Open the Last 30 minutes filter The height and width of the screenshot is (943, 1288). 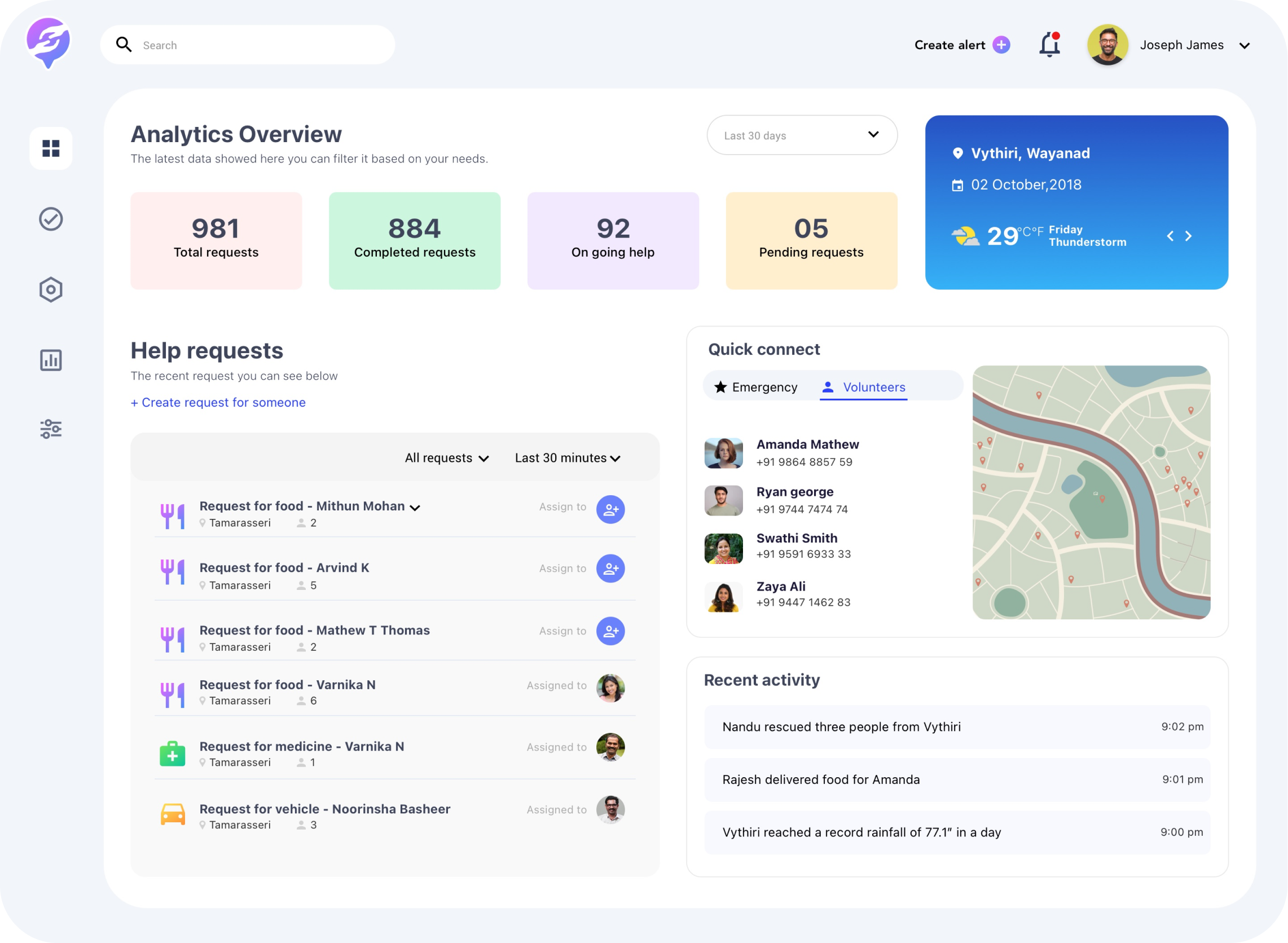[x=567, y=459]
